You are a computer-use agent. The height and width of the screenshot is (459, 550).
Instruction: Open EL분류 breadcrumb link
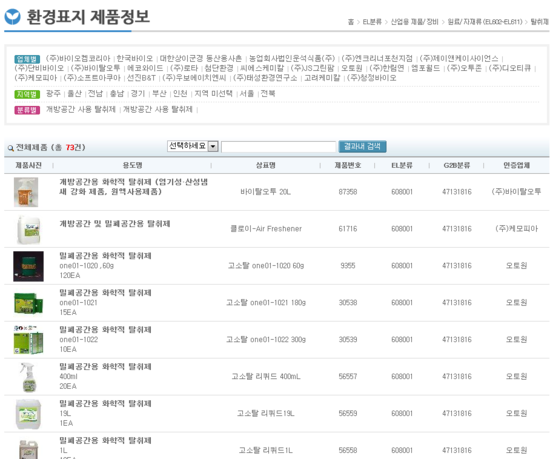372,22
